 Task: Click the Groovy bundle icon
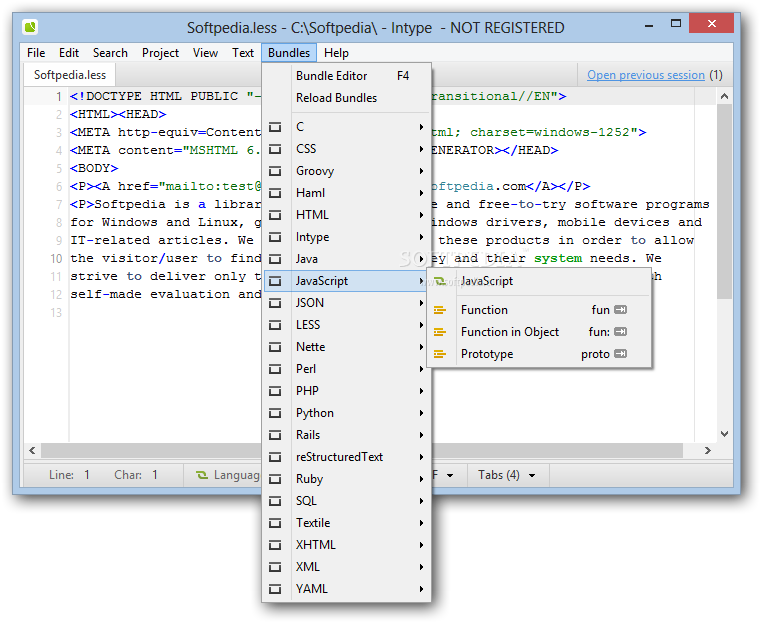pyautogui.click(x=275, y=171)
